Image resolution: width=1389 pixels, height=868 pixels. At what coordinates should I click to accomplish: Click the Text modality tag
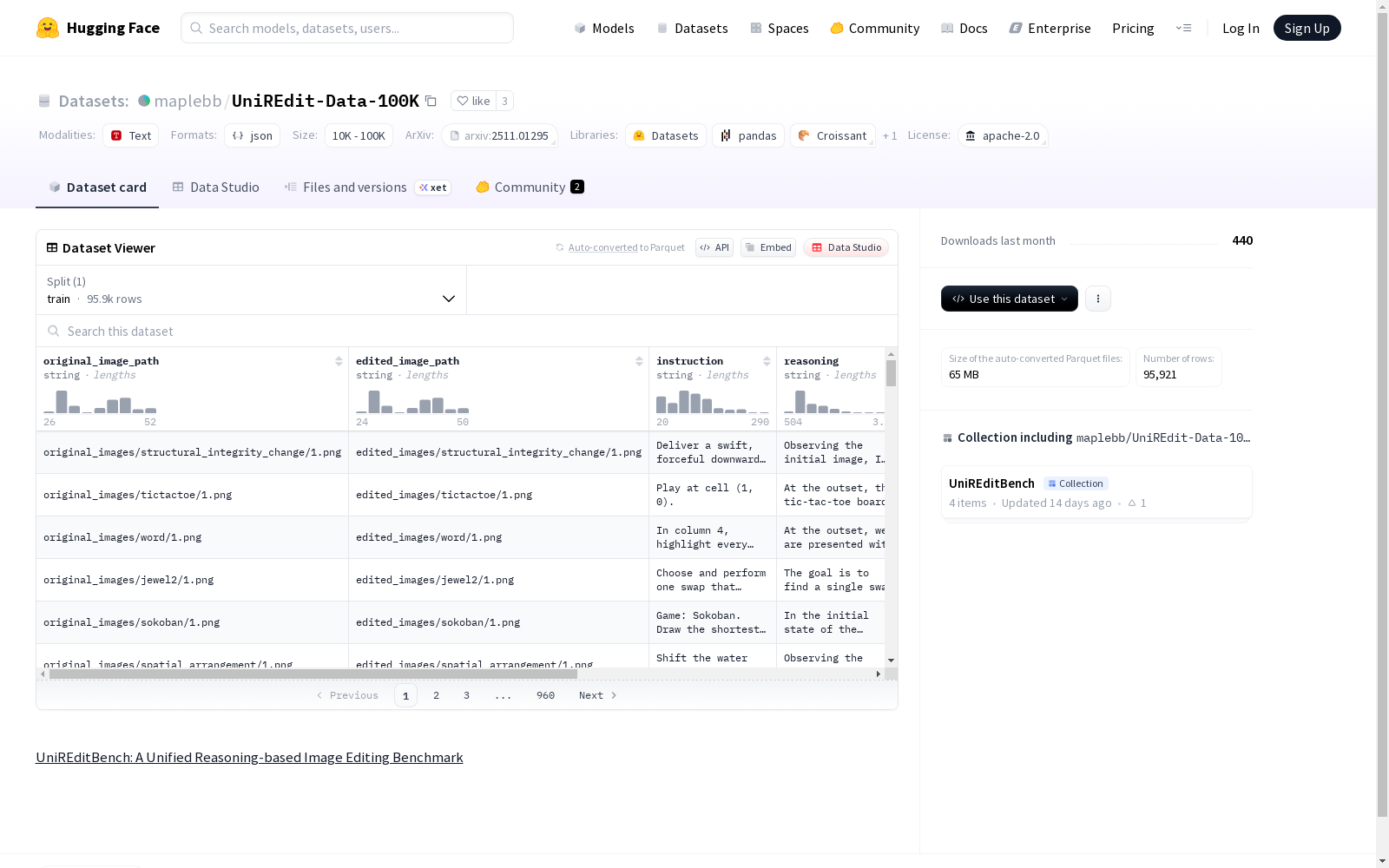pos(131,135)
